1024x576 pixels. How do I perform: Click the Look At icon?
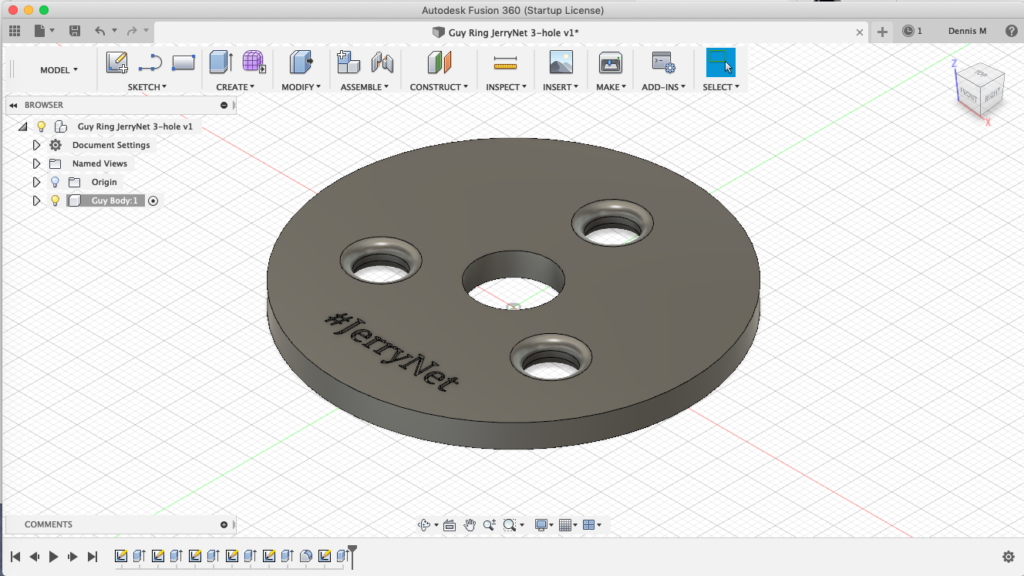pyautogui.click(x=449, y=525)
